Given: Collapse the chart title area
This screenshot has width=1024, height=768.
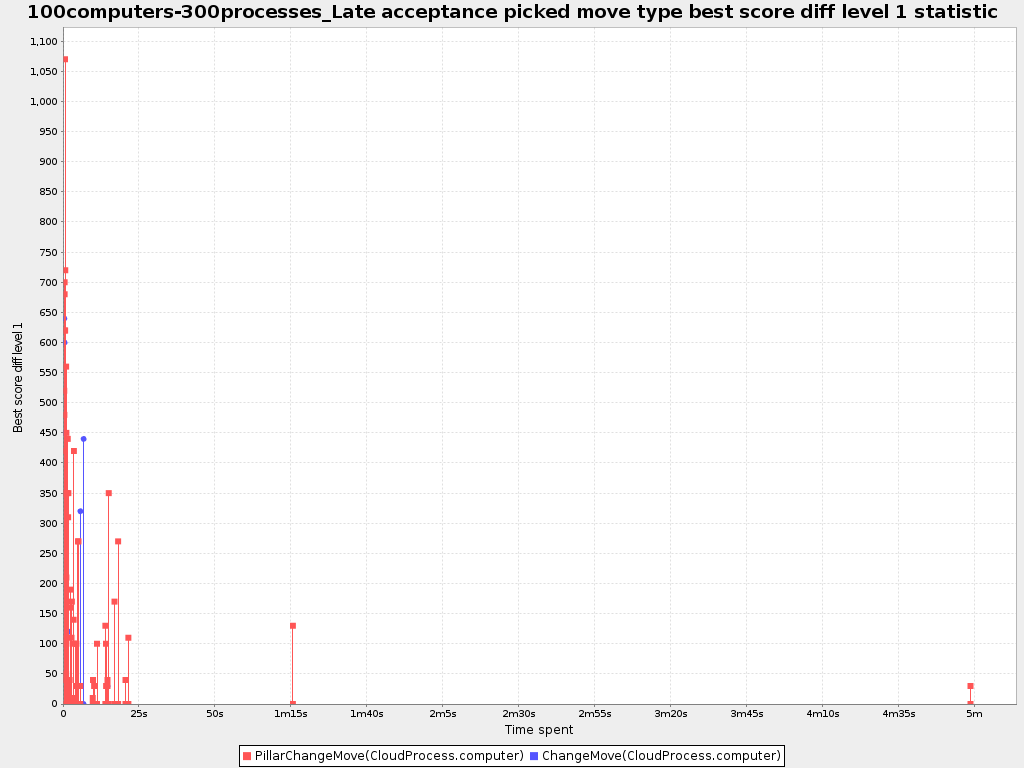Looking at the screenshot, I should (512, 12).
